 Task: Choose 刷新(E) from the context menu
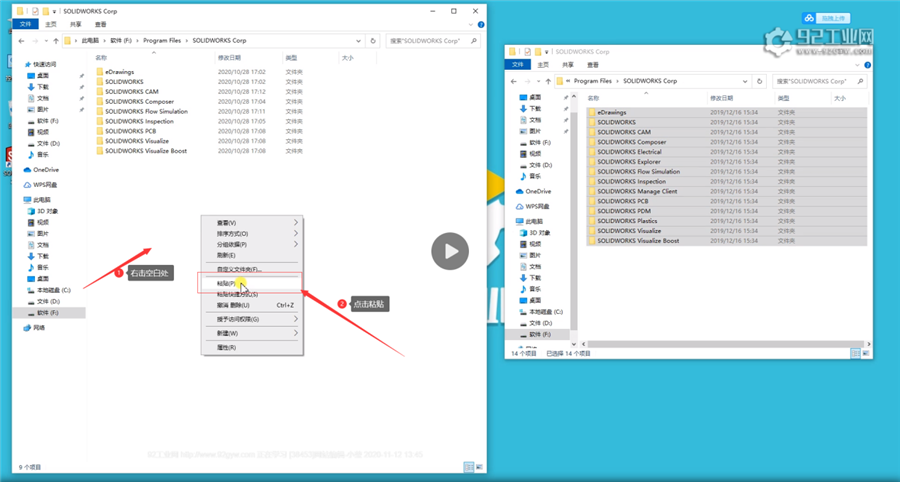251,255
